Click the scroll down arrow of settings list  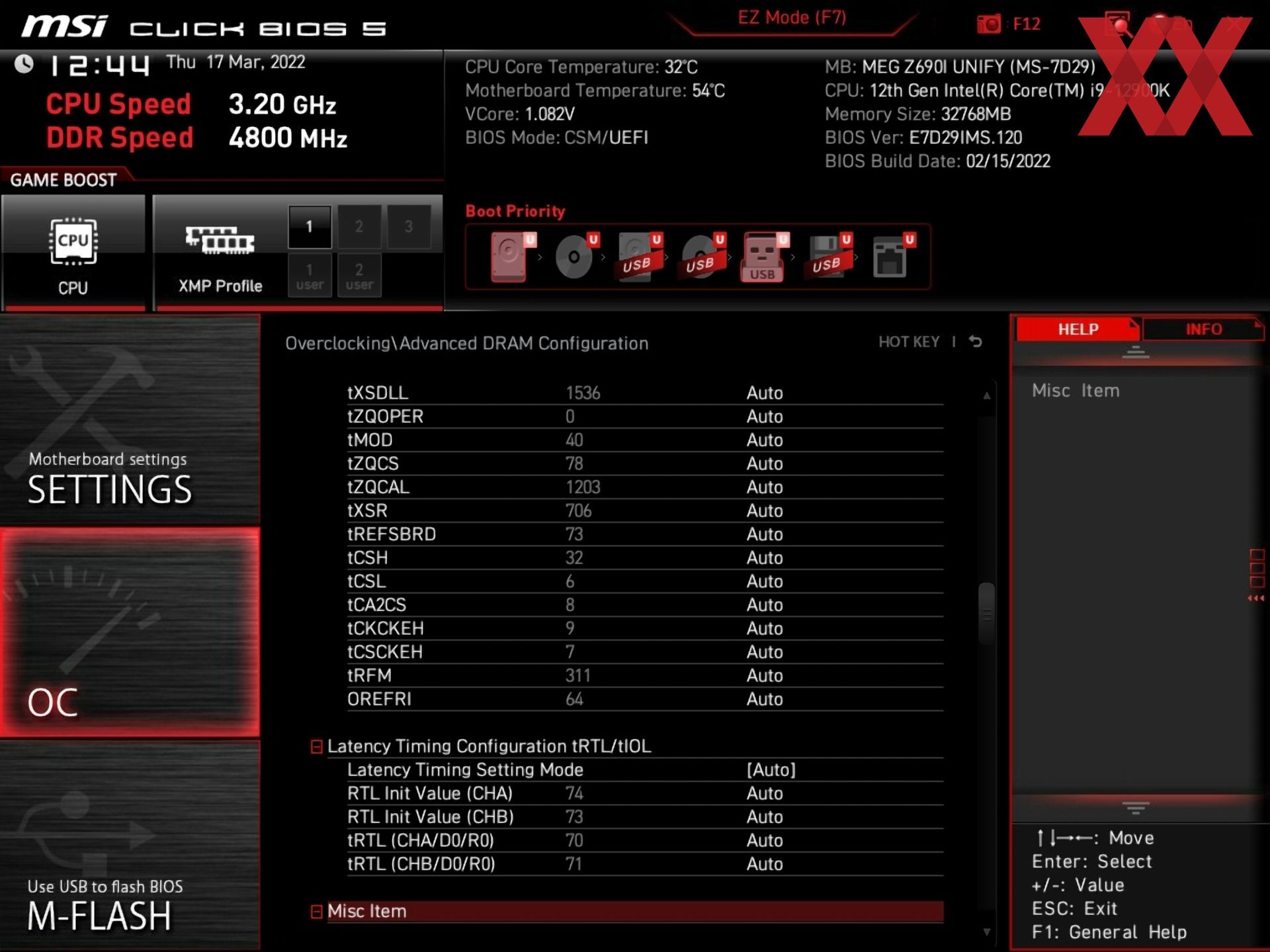(x=986, y=932)
